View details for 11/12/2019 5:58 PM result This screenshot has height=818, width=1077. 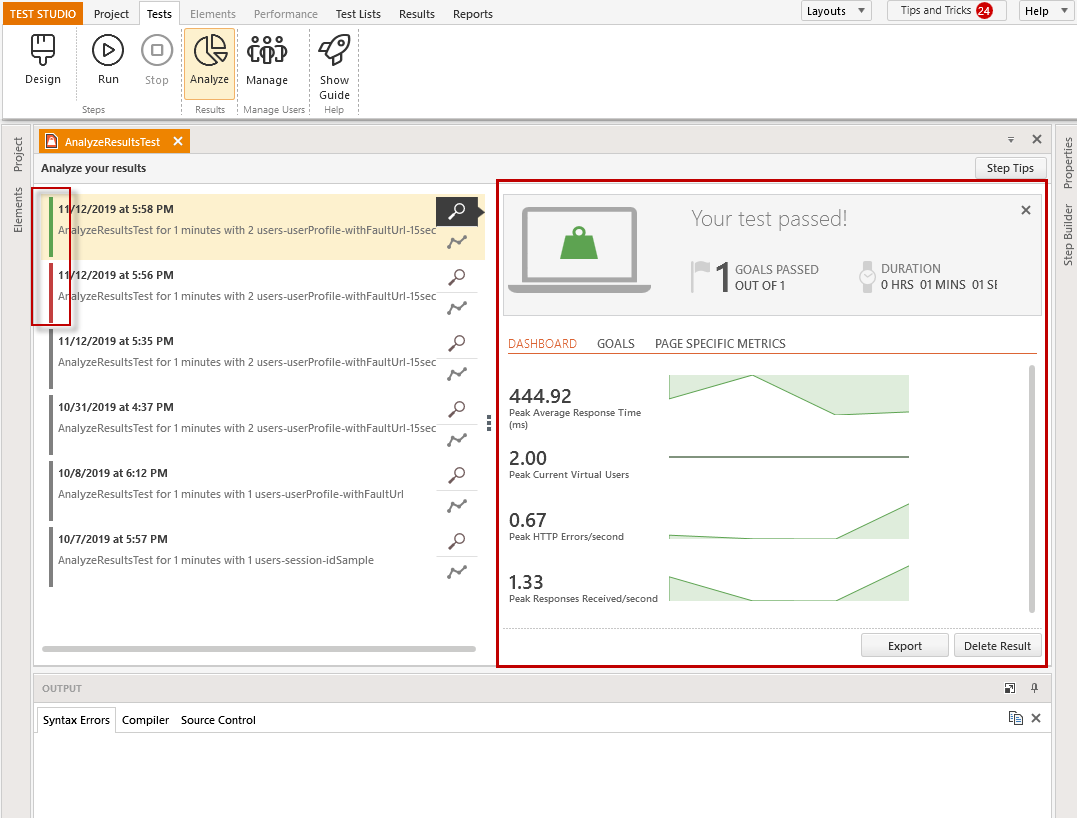point(457,211)
